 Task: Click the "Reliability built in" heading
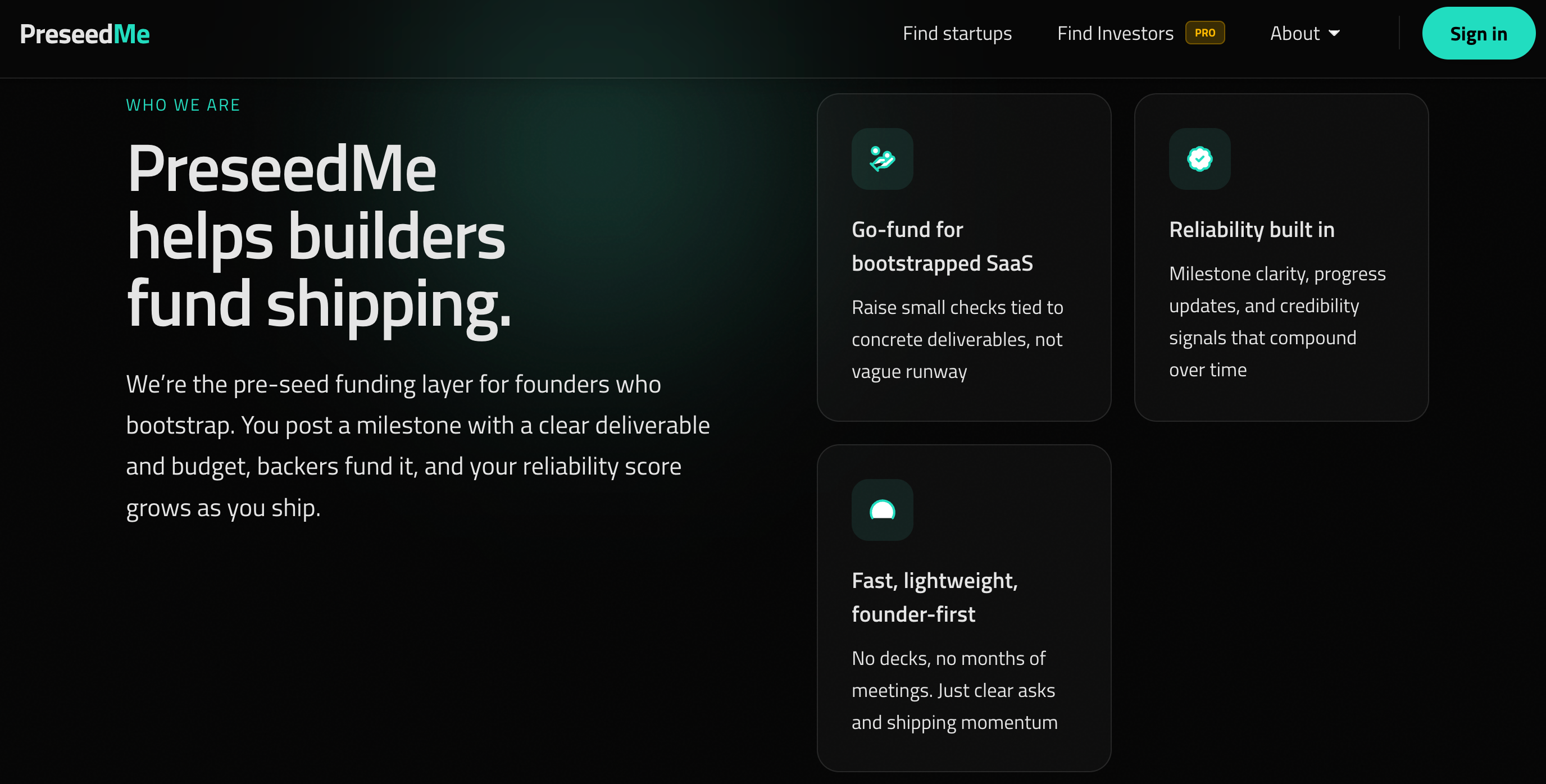click(x=1251, y=230)
